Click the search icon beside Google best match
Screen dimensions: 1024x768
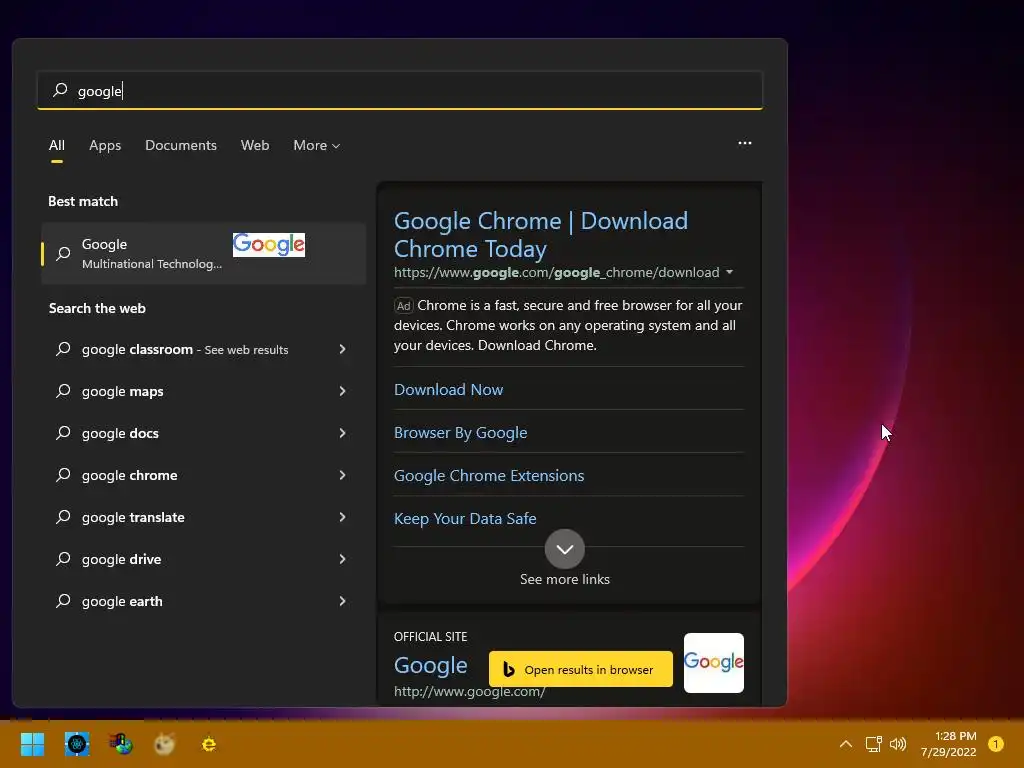click(x=63, y=253)
